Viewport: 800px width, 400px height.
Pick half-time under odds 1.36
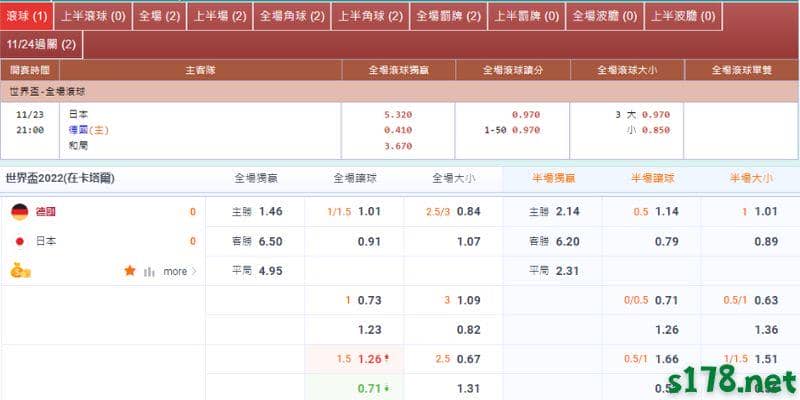(x=766, y=330)
